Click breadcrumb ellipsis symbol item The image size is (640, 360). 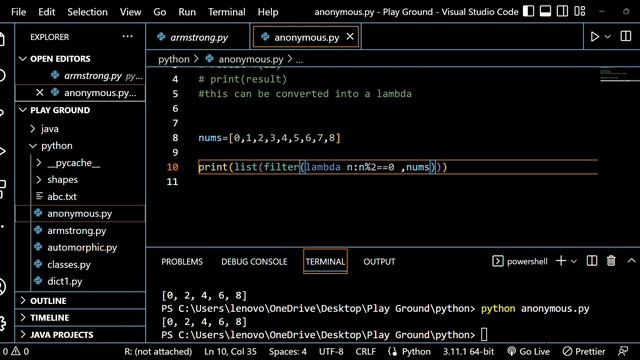tap(299, 60)
